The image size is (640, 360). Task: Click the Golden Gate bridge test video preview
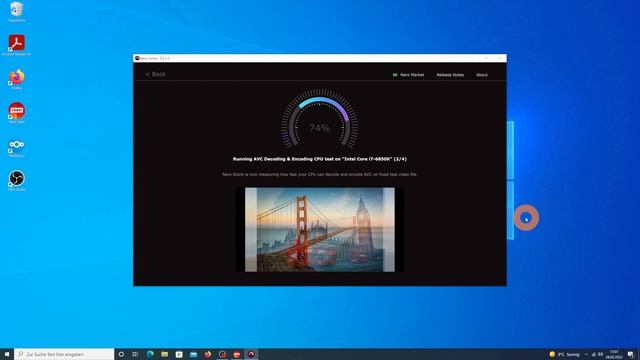(320, 229)
